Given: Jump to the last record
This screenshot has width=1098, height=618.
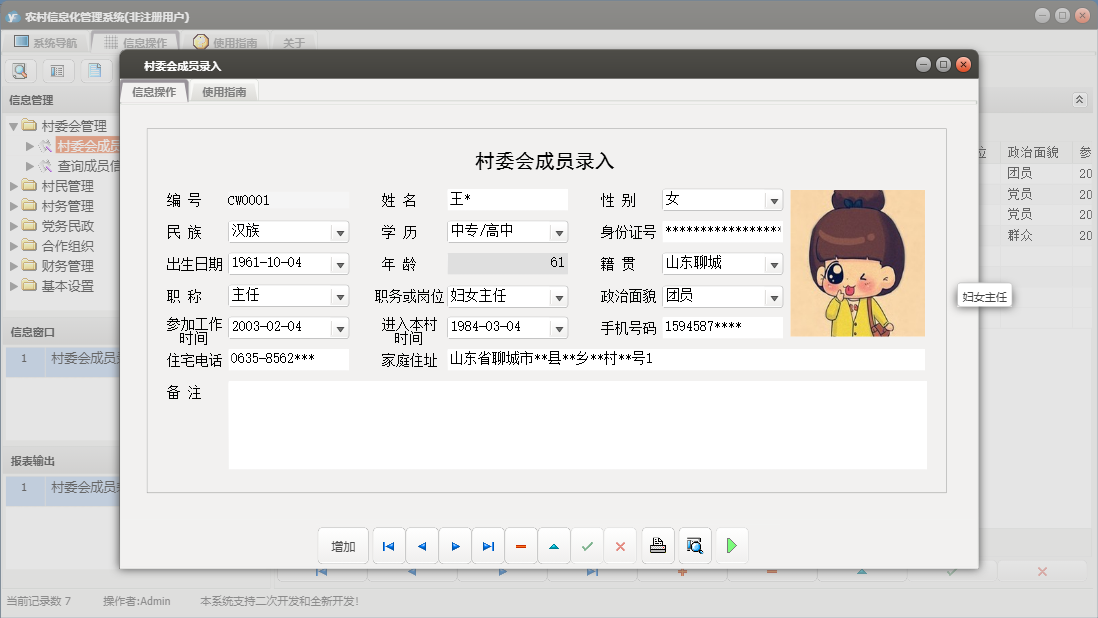Looking at the screenshot, I should pyautogui.click(x=488, y=546).
